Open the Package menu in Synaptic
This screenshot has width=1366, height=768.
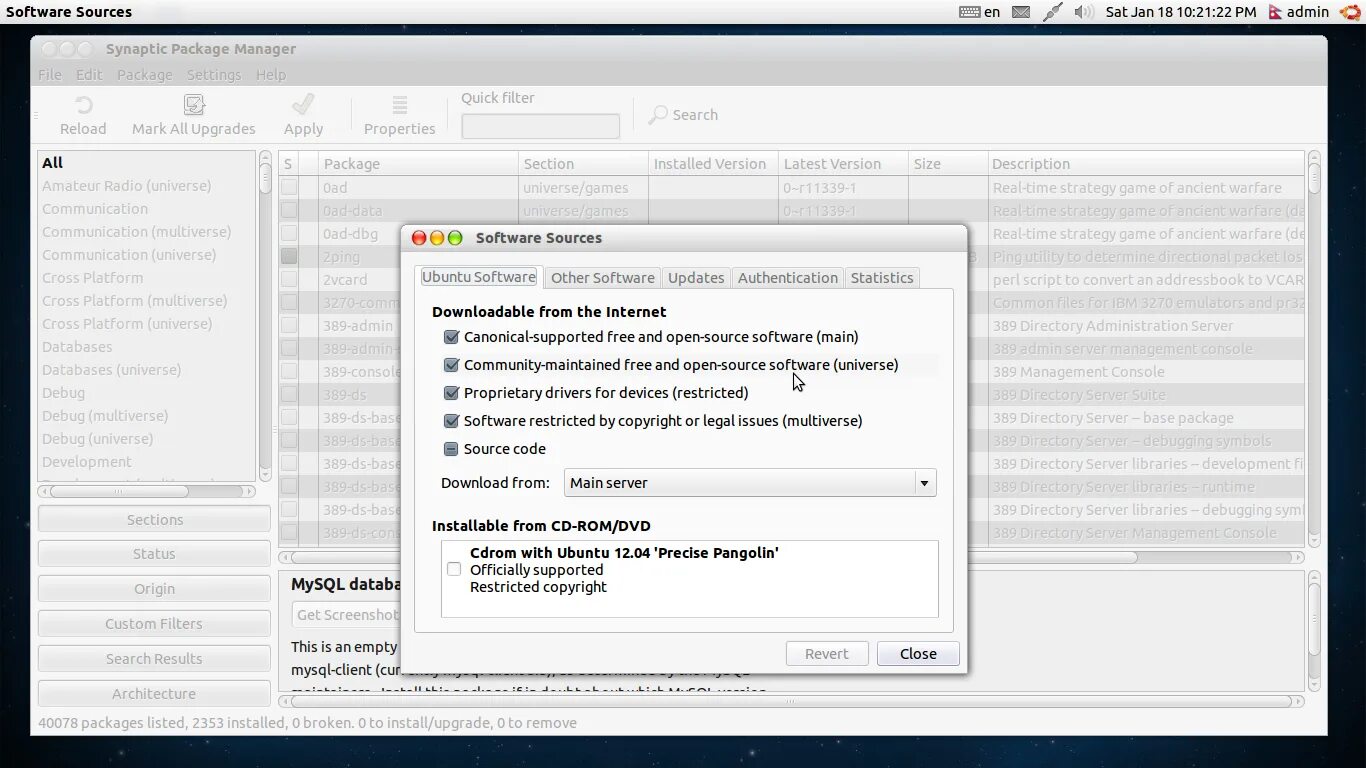pyautogui.click(x=145, y=75)
